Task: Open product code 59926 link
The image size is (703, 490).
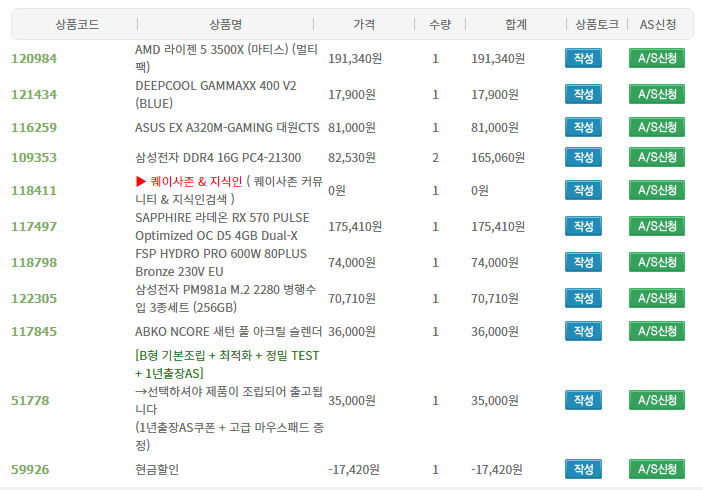Action: click(x=30, y=470)
